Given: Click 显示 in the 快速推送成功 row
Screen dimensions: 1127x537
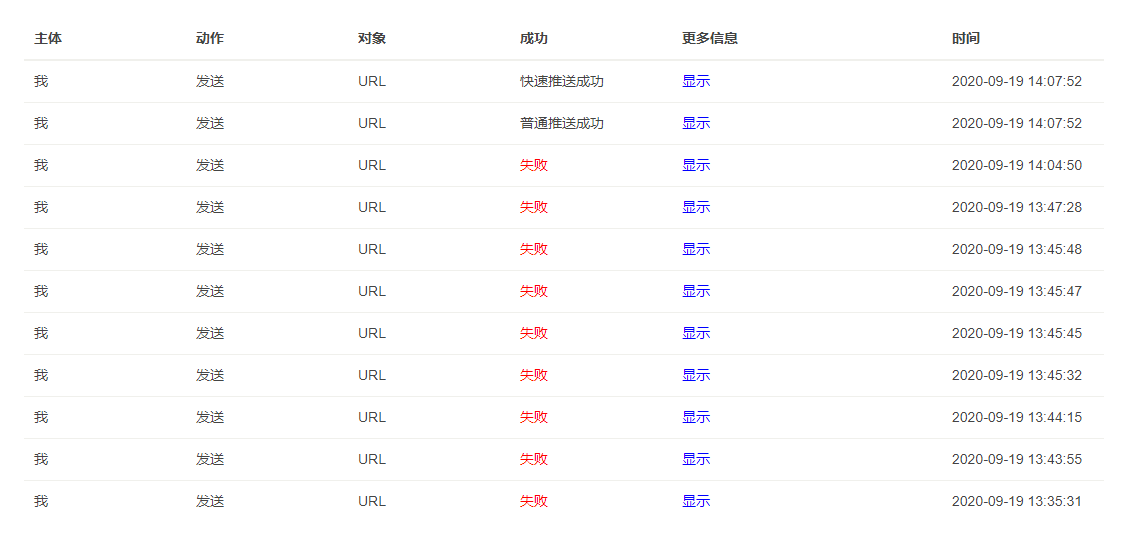Looking at the screenshot, I should [x=695, y=81].
